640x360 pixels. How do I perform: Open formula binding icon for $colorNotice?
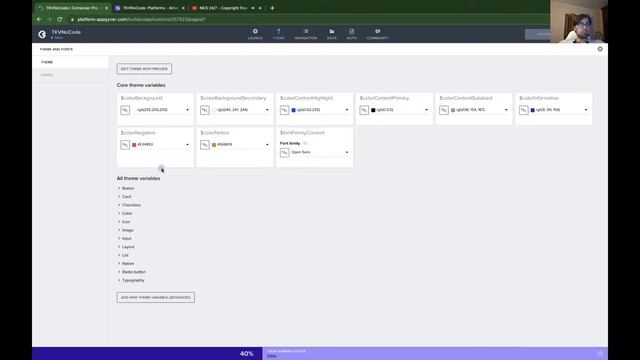coord(205,144)
